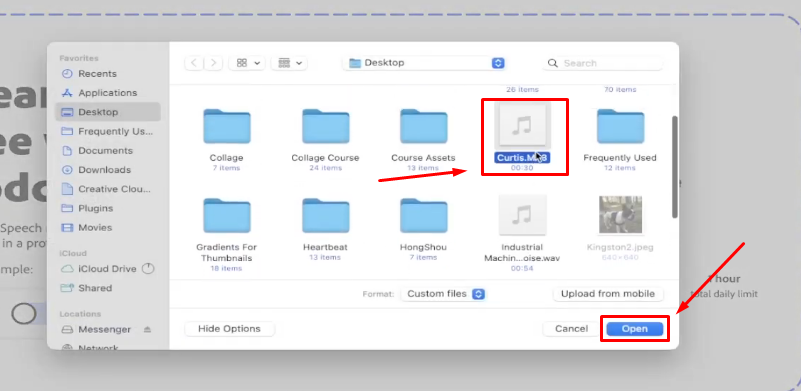The height and width of the screenshot is (391, 801).
Task: Click Upload from mobile button
Action: tap(608, 294)
